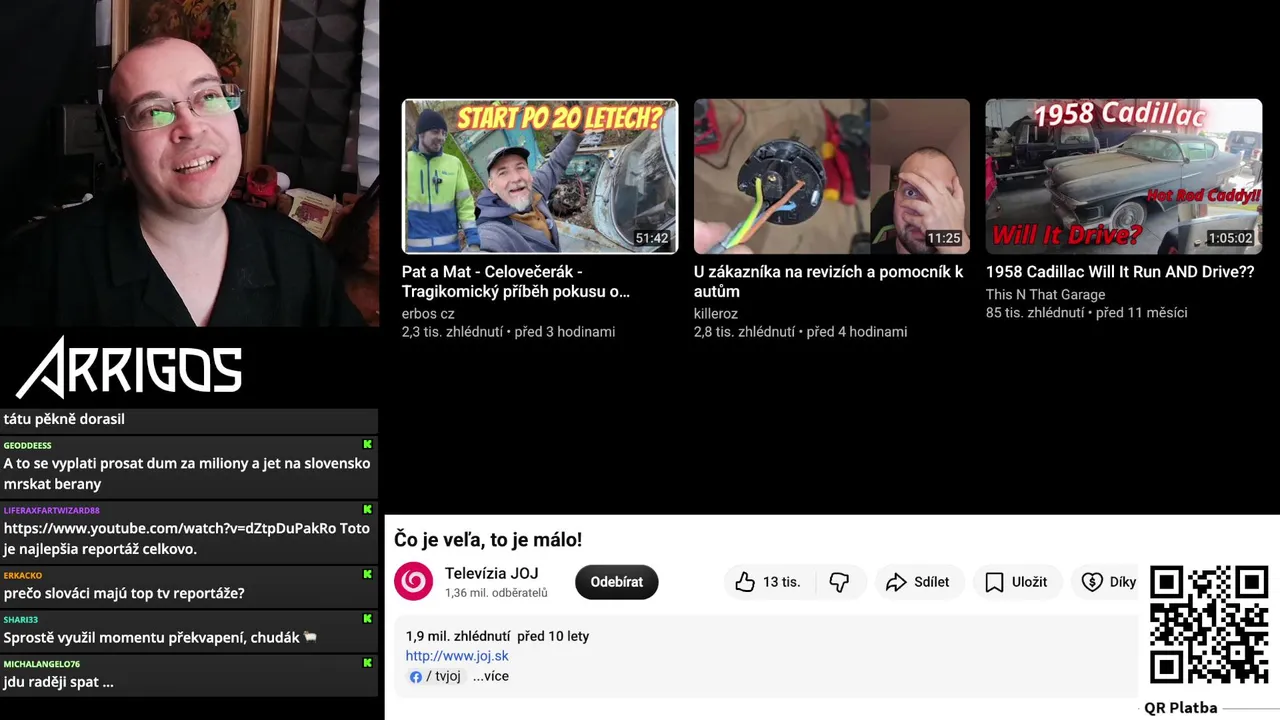Click the Sdílet share button
The width and height of the screenshot is (1280, 720).
pyautogui.click(x=918, y=582)
